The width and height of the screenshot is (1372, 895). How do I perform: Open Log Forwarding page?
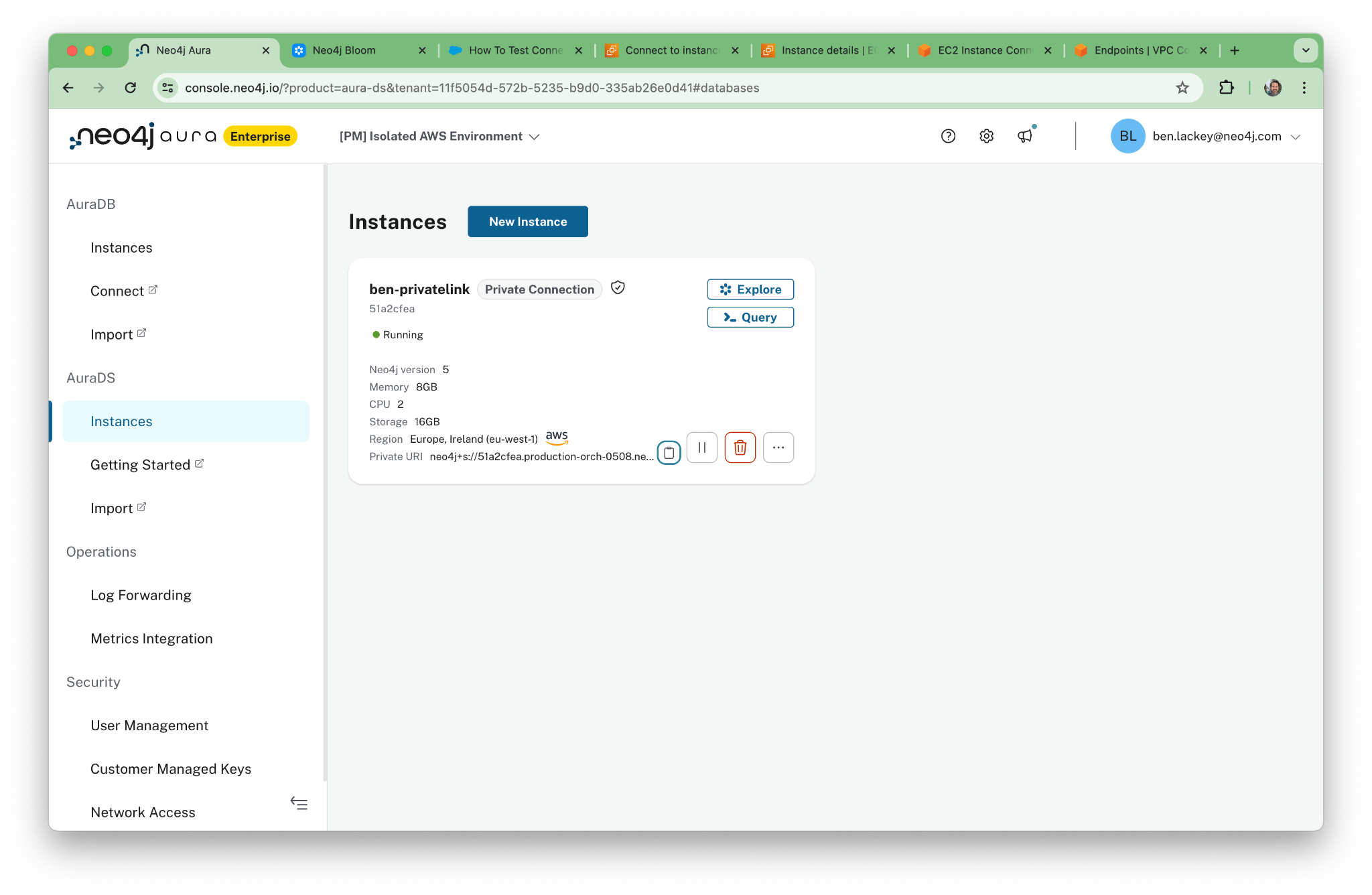point(141,596)
